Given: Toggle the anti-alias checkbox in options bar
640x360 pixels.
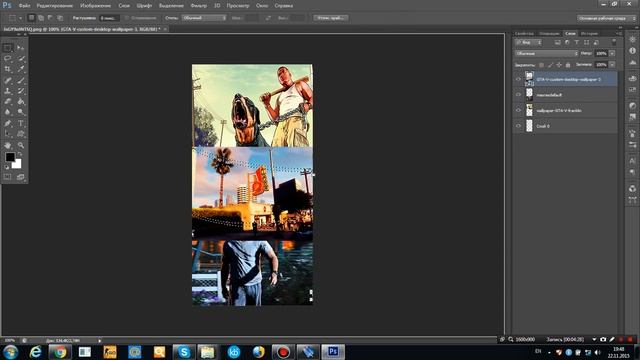Looking at the screenshot, I should click(x=127, y=18).
